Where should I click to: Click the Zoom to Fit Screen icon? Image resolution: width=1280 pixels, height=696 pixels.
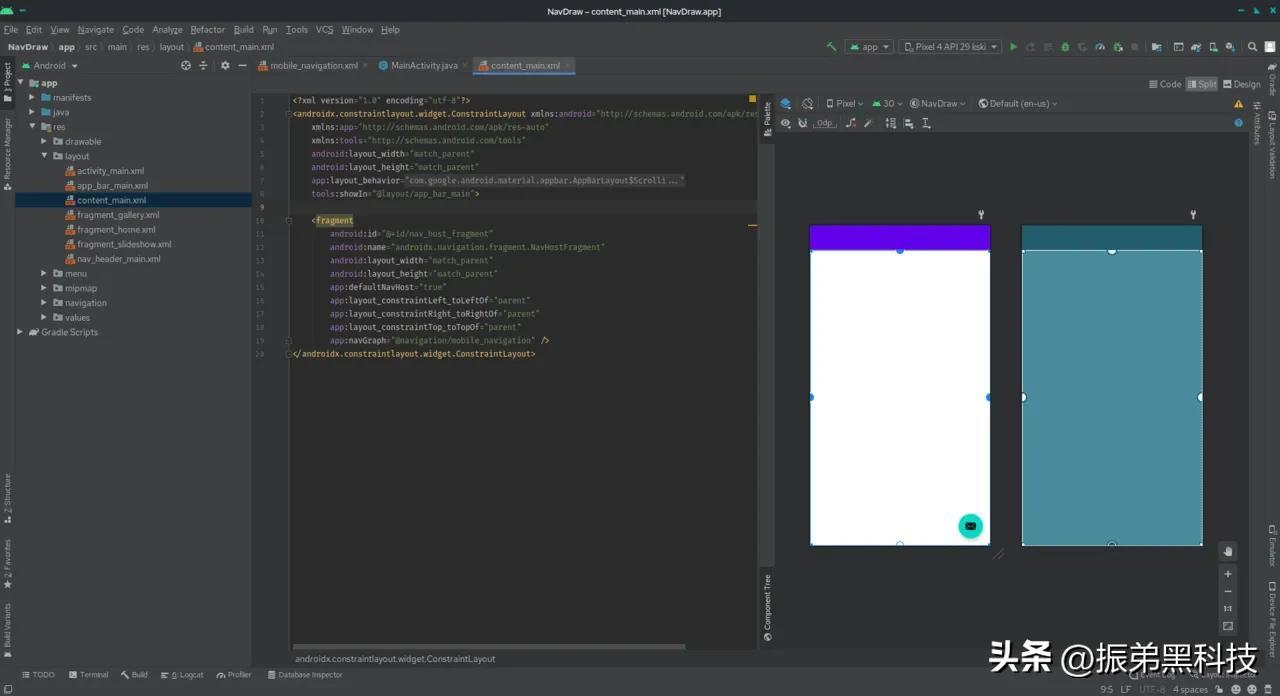pos(1228,626)
